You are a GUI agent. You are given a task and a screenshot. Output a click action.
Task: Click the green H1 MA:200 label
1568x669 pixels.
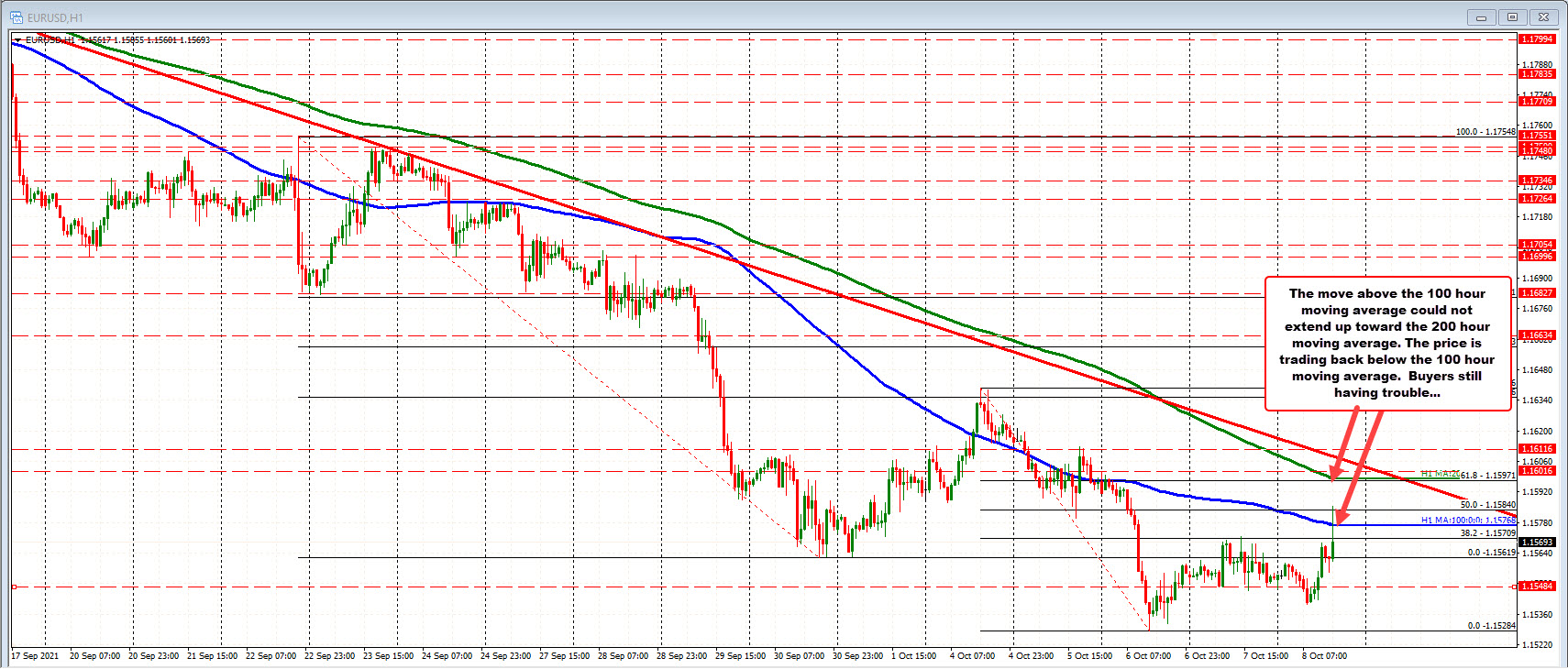coord(1440,474)
